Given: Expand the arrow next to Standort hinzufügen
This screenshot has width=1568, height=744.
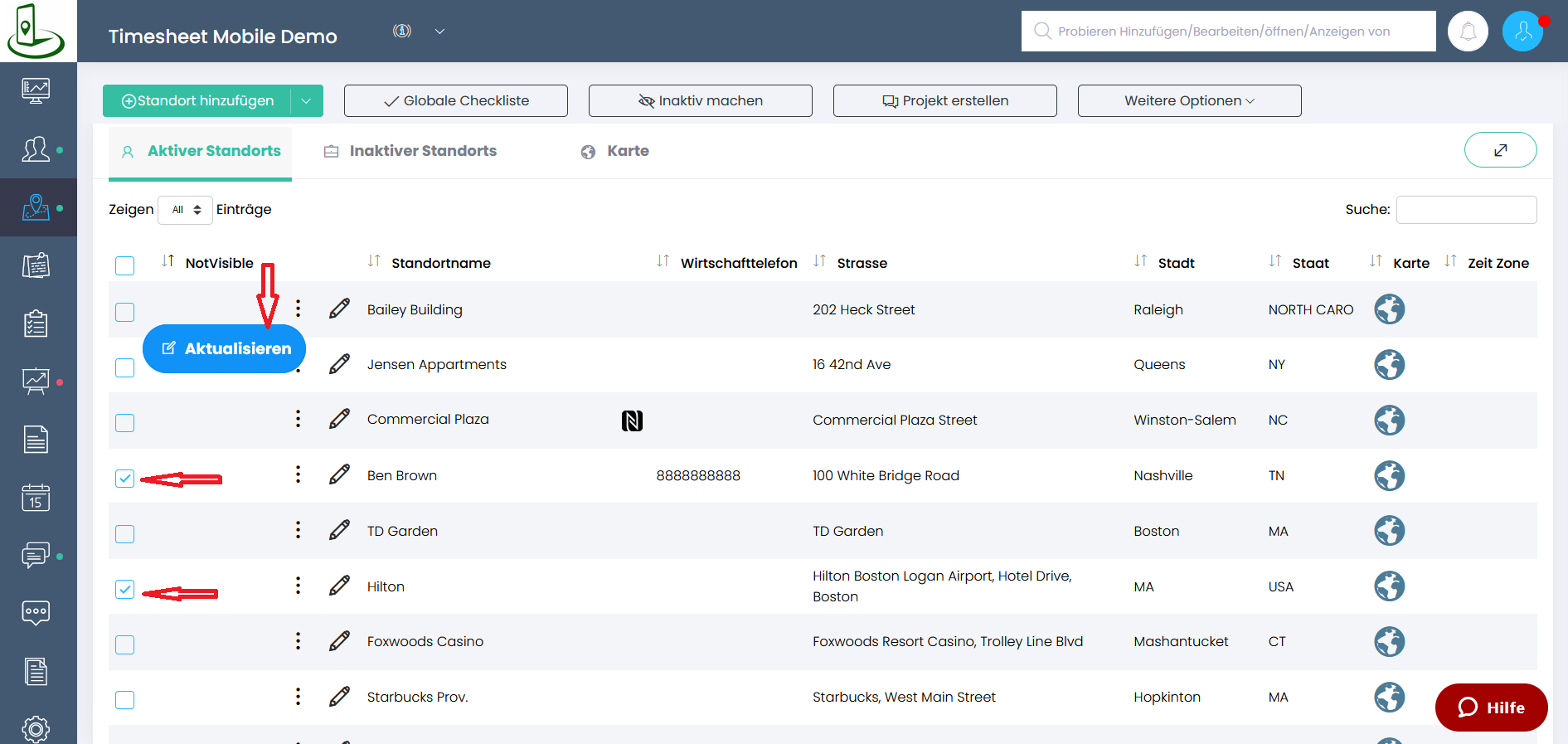Looking at the screenshot, I should click(306, 101).
